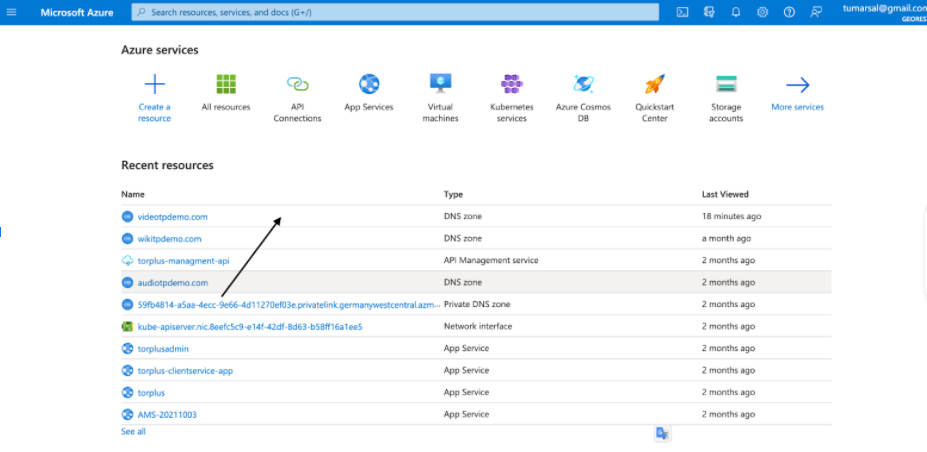The height and width of the screenshot is (452, 927).
Task: Click the DNS icon beside wikitpdemo.com
Action: (127, 239)
